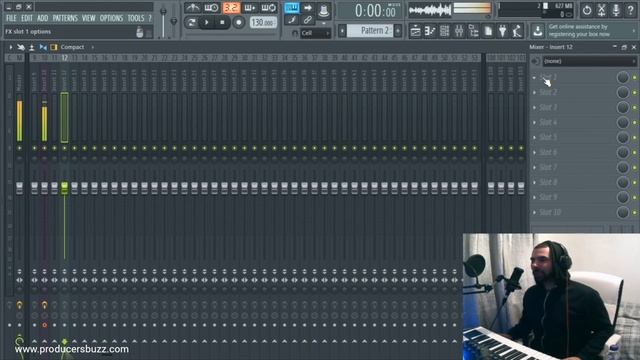The height and width of the screenshot is (360, 640).
Task: Open the OPTIONS menu
Action: 111,18
